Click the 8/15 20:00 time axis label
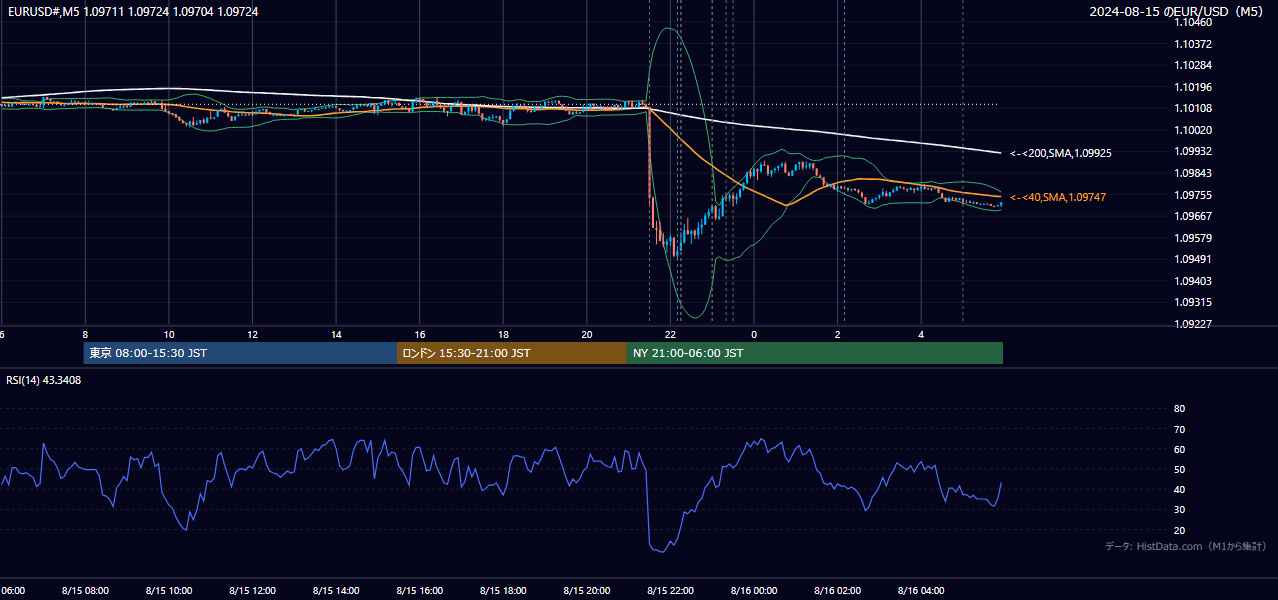This screenshot has height=600, width=1278. pyautogui.click(x=587, y=591)
